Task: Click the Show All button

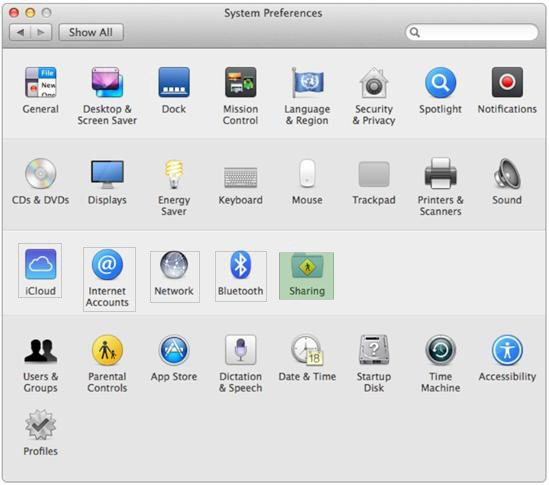Action: point(91,32)
